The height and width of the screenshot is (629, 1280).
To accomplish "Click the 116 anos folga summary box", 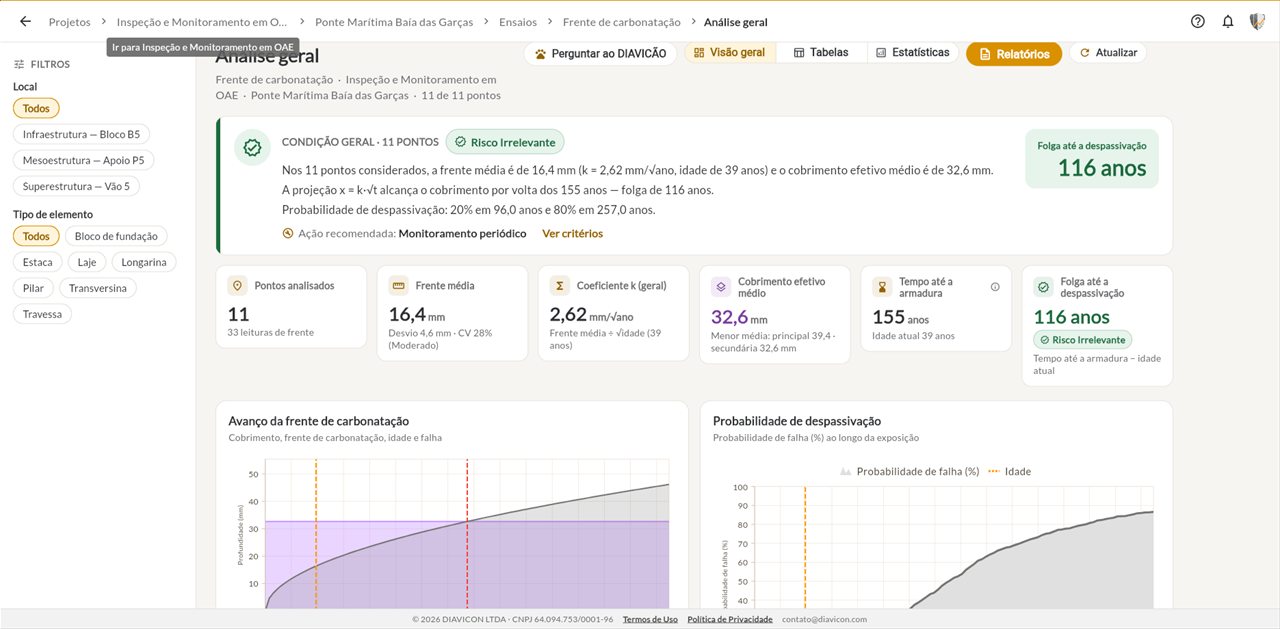I will [x=1092, y=158].
